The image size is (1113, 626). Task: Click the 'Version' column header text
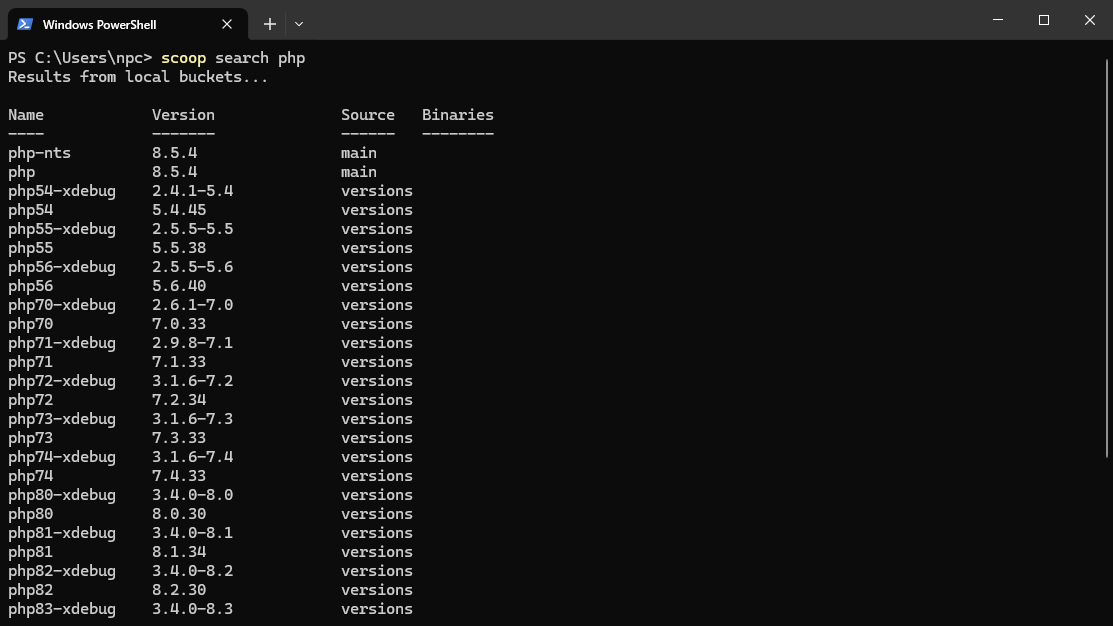coord(183,115)
